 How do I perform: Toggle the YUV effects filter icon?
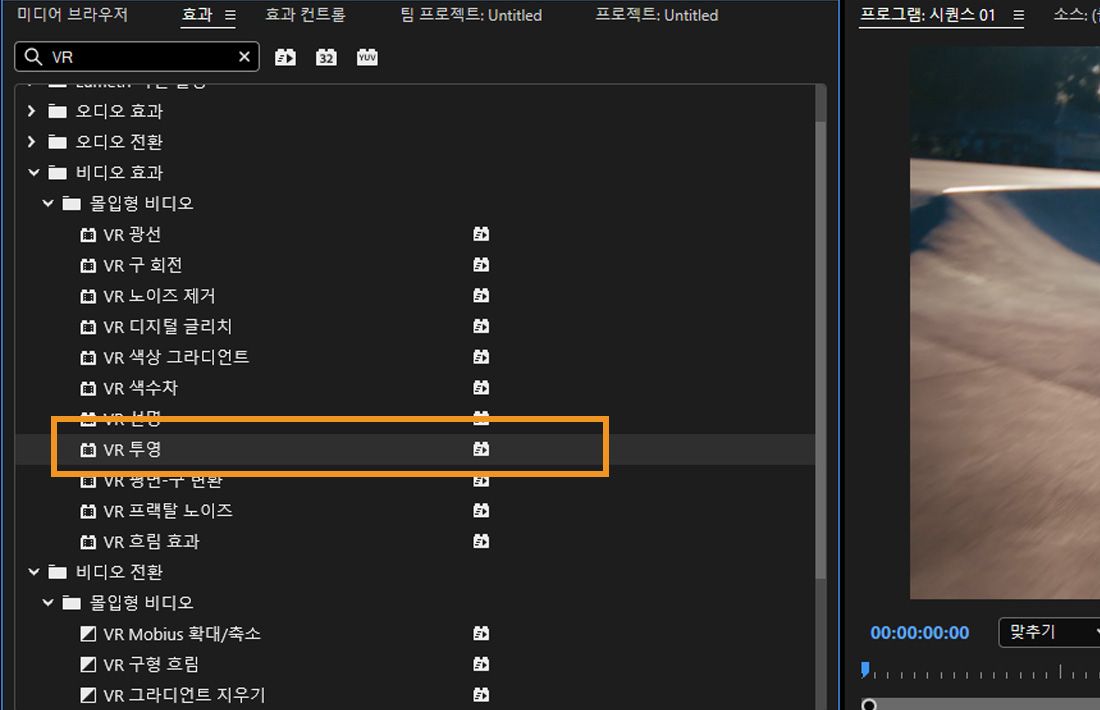[x=366, y=57]
